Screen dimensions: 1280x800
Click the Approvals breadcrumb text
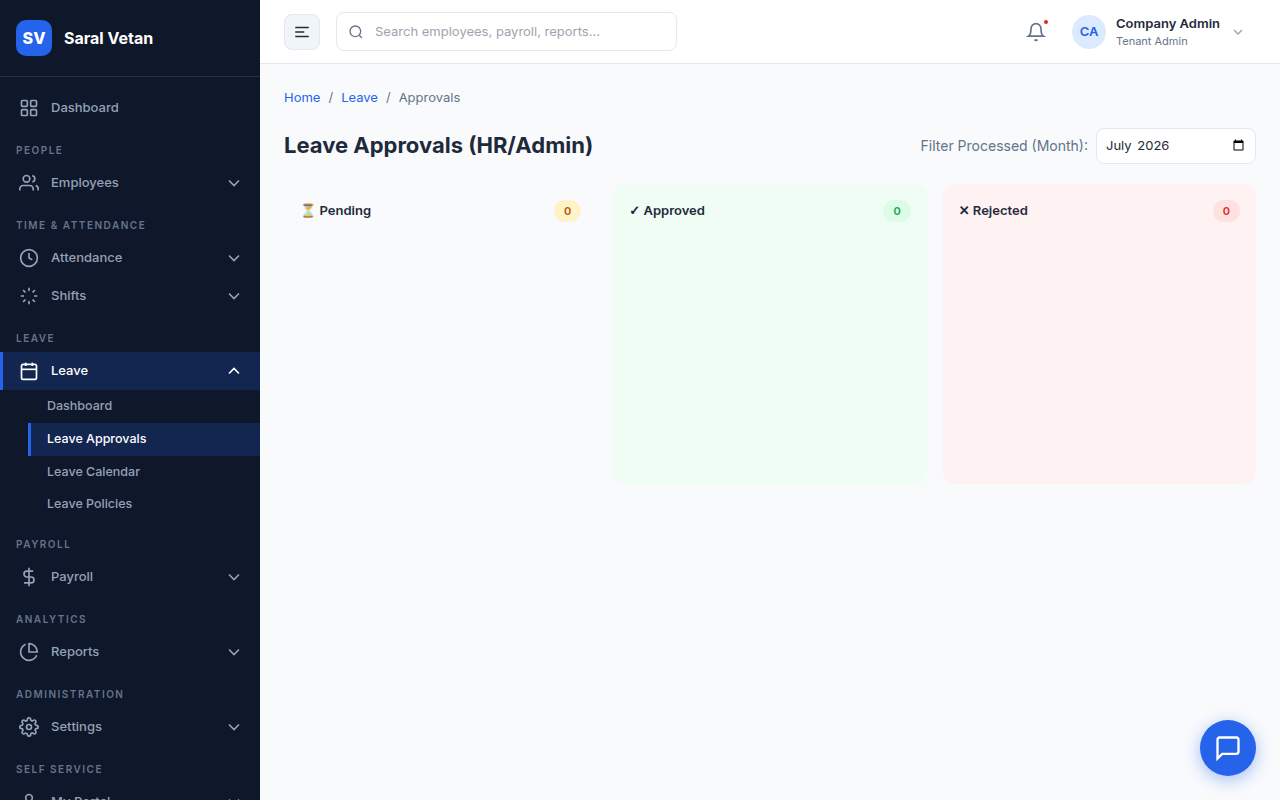pos(429,98)
